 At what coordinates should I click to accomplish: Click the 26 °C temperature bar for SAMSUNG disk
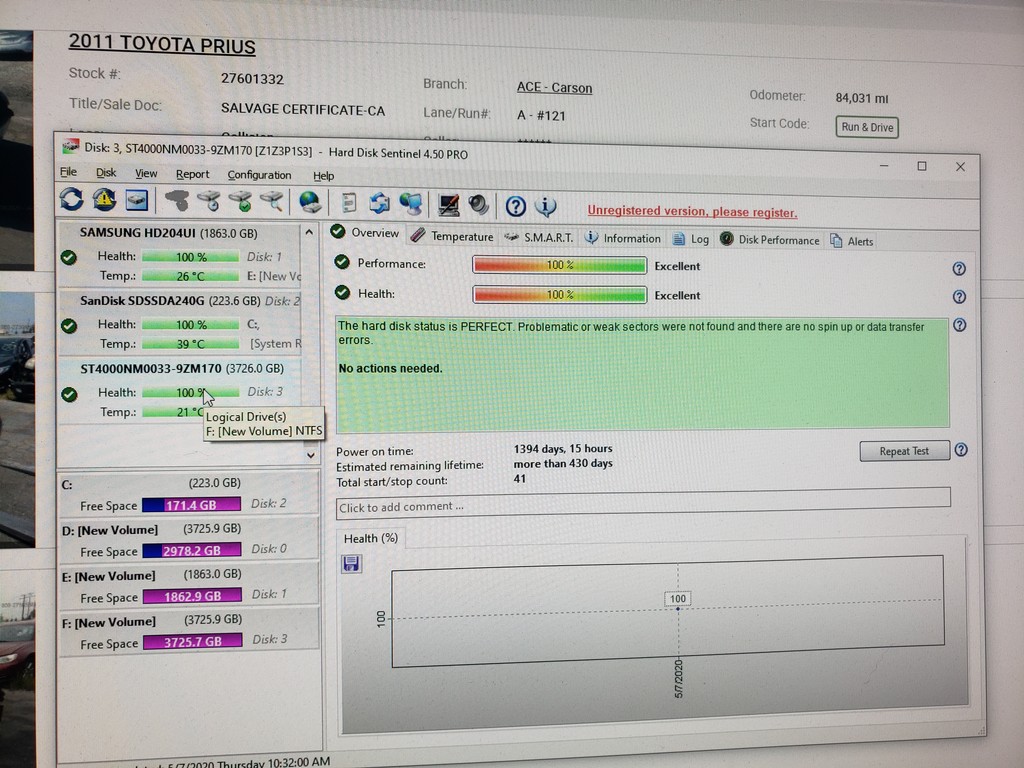pos(190,276)
